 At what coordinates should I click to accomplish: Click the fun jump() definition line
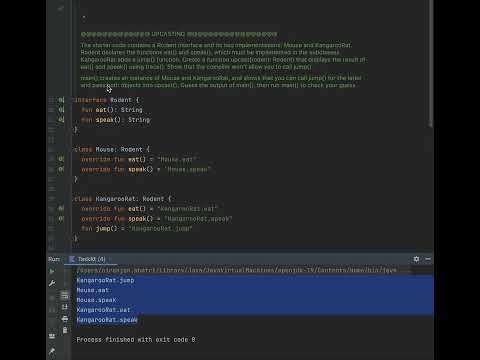click(x=137, y=229)
